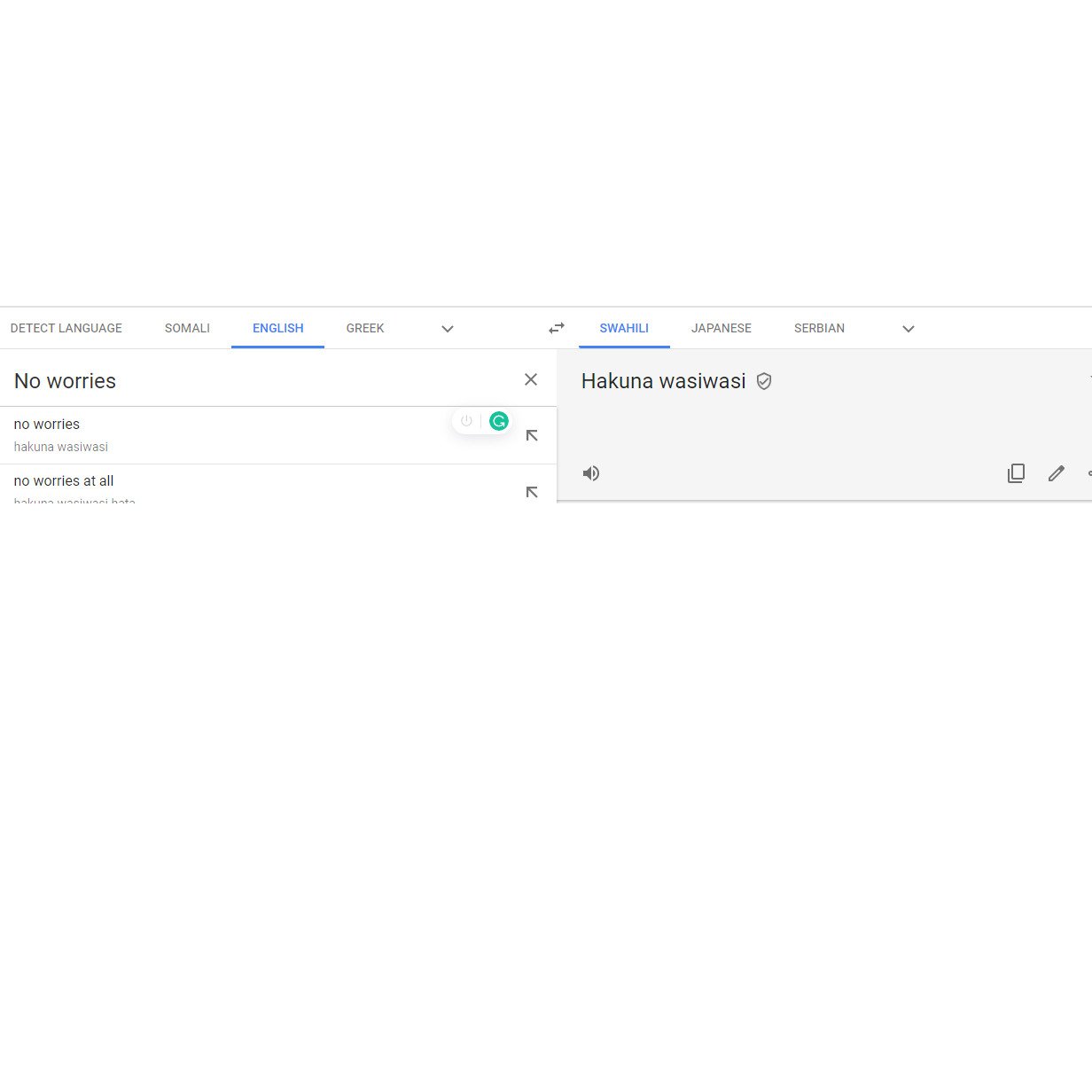This screenshot has height=1092, width=1092.
Task: Click the arrow next to 'no worries' suggestion
Action: coord(532,435)
